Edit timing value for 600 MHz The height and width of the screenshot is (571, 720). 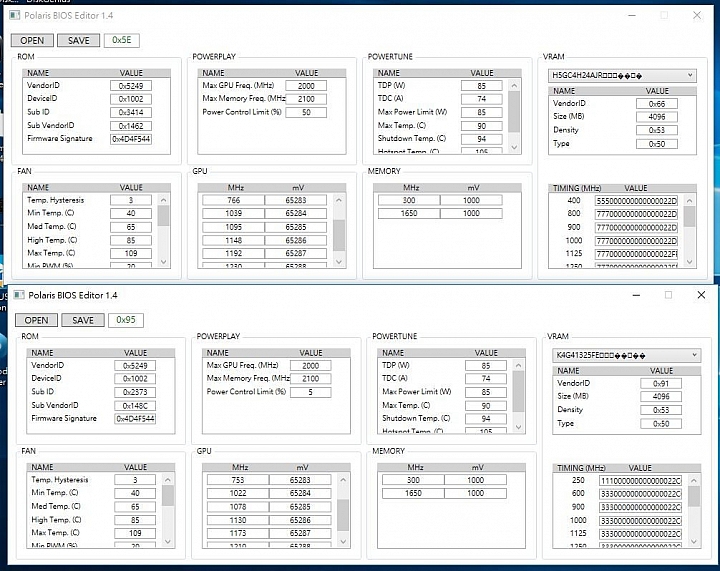[x=641, y=493]
